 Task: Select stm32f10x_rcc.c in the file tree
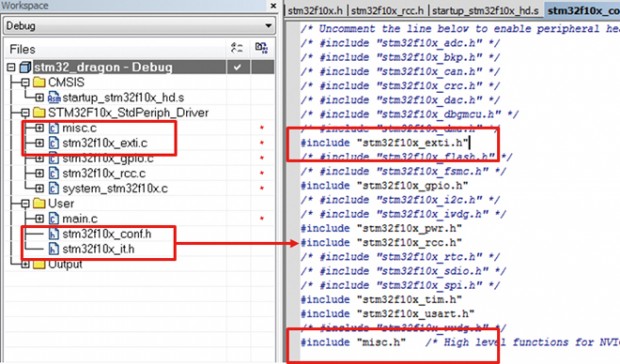(104, 174)
